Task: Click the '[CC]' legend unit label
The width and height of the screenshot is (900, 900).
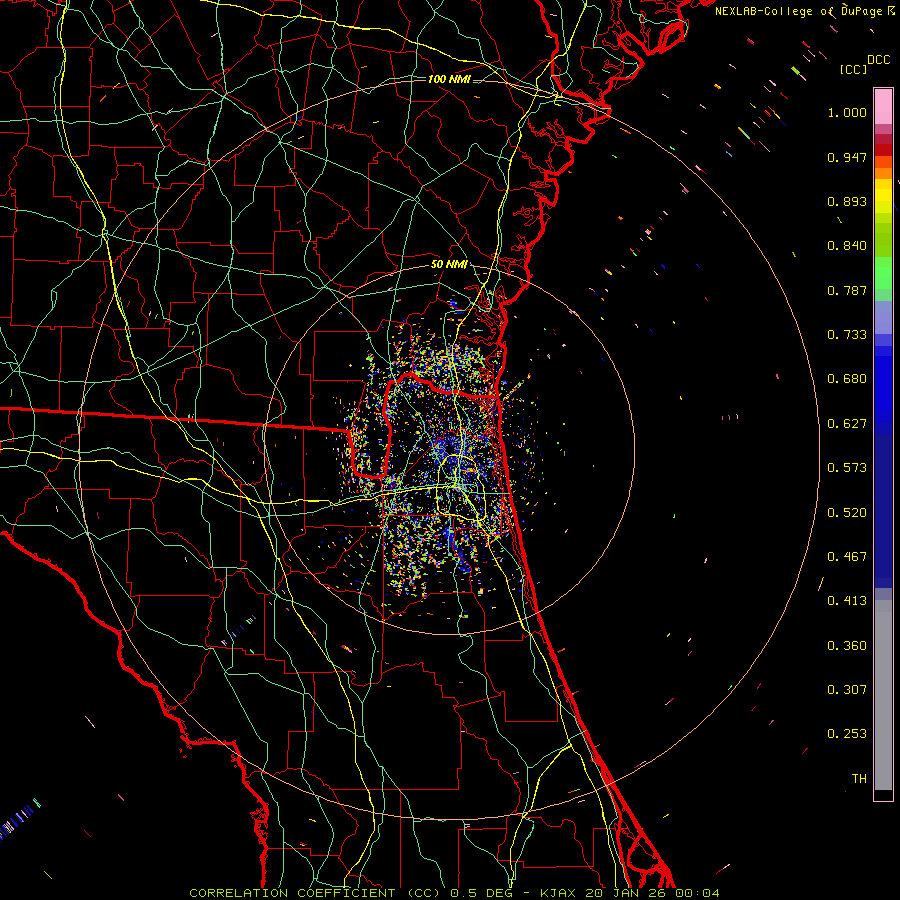Action: tap(853, 69)
